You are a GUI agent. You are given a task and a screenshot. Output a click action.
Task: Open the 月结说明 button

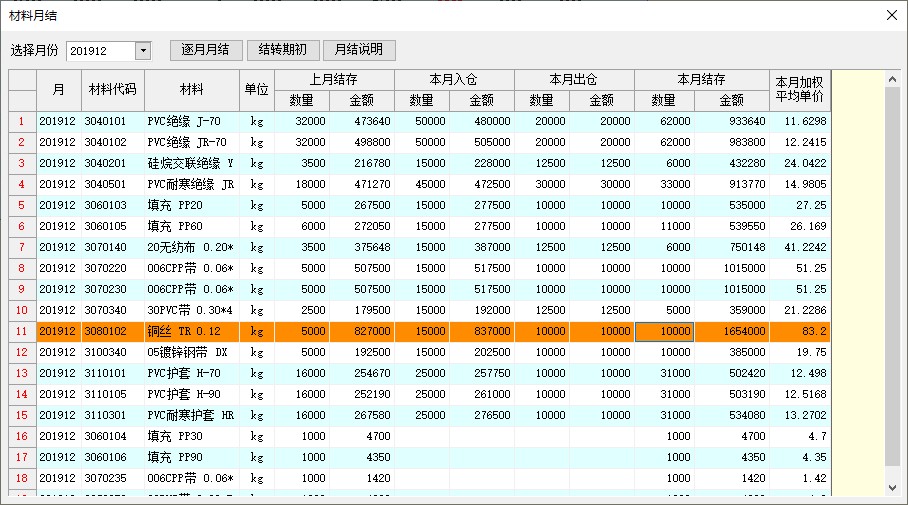point(359,50)
